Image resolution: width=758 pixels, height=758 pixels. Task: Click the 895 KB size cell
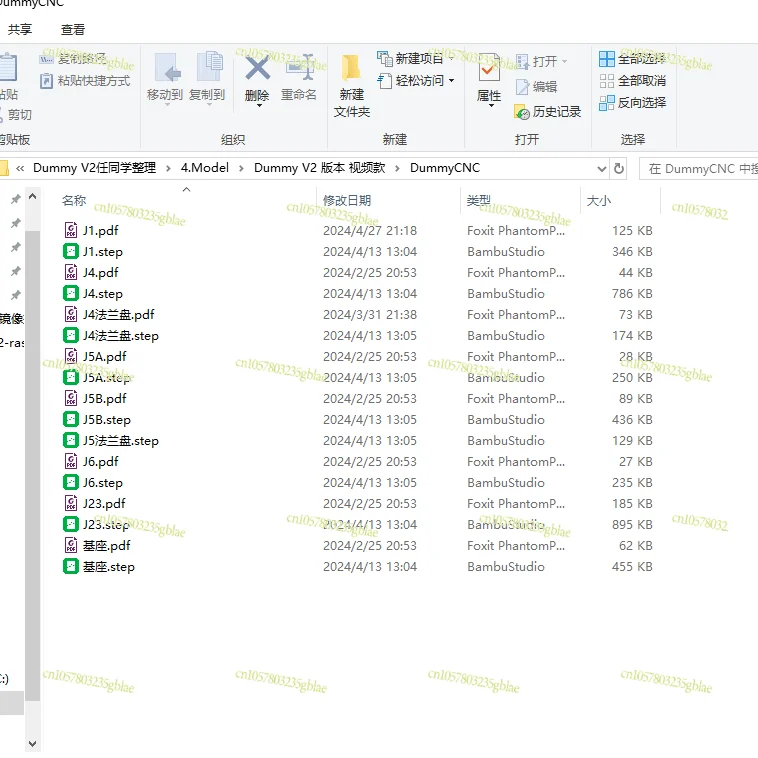[x=632, y=525]
